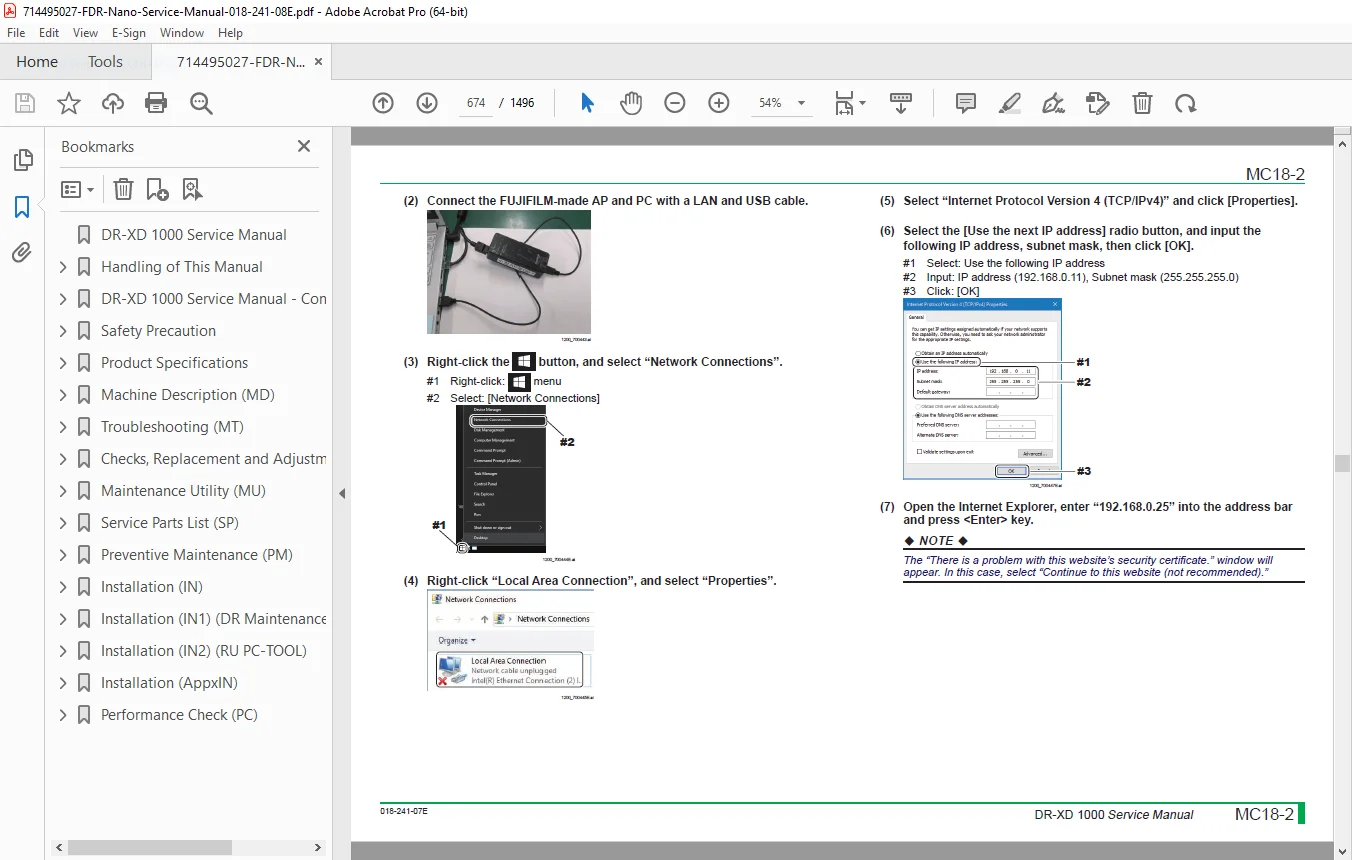This screenshot has width=1352, height=860.
Task: Choose the Selection arrow tool
Action: [x=587, y=103]
